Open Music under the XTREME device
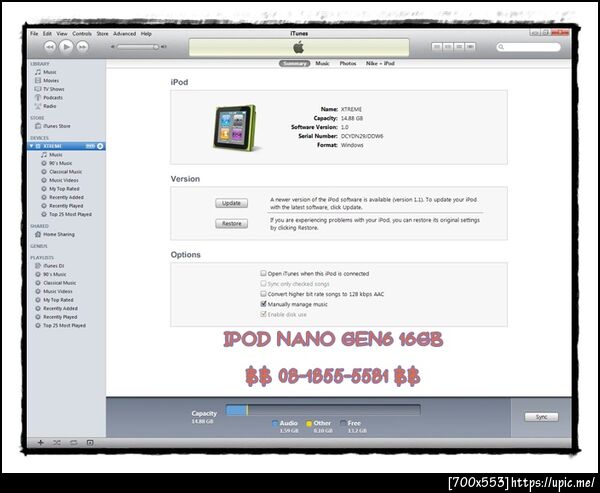The height and width of the screenshot is (493, 600). pyautogui.click(x=55, y=155)
